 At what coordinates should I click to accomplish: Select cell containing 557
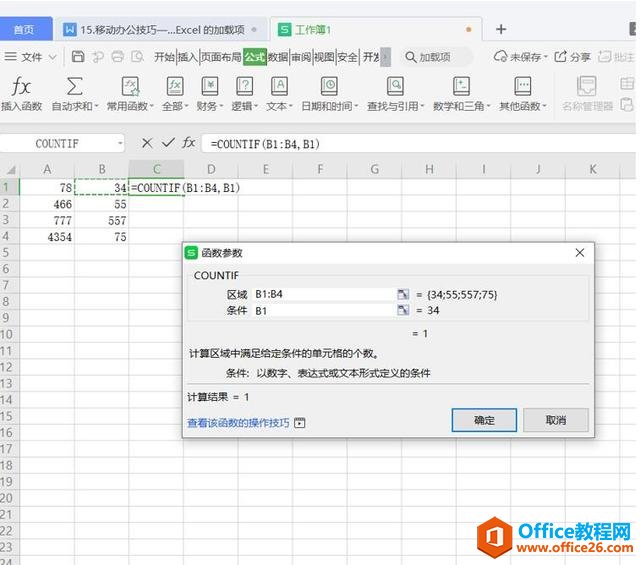click(x=102, y=220)
